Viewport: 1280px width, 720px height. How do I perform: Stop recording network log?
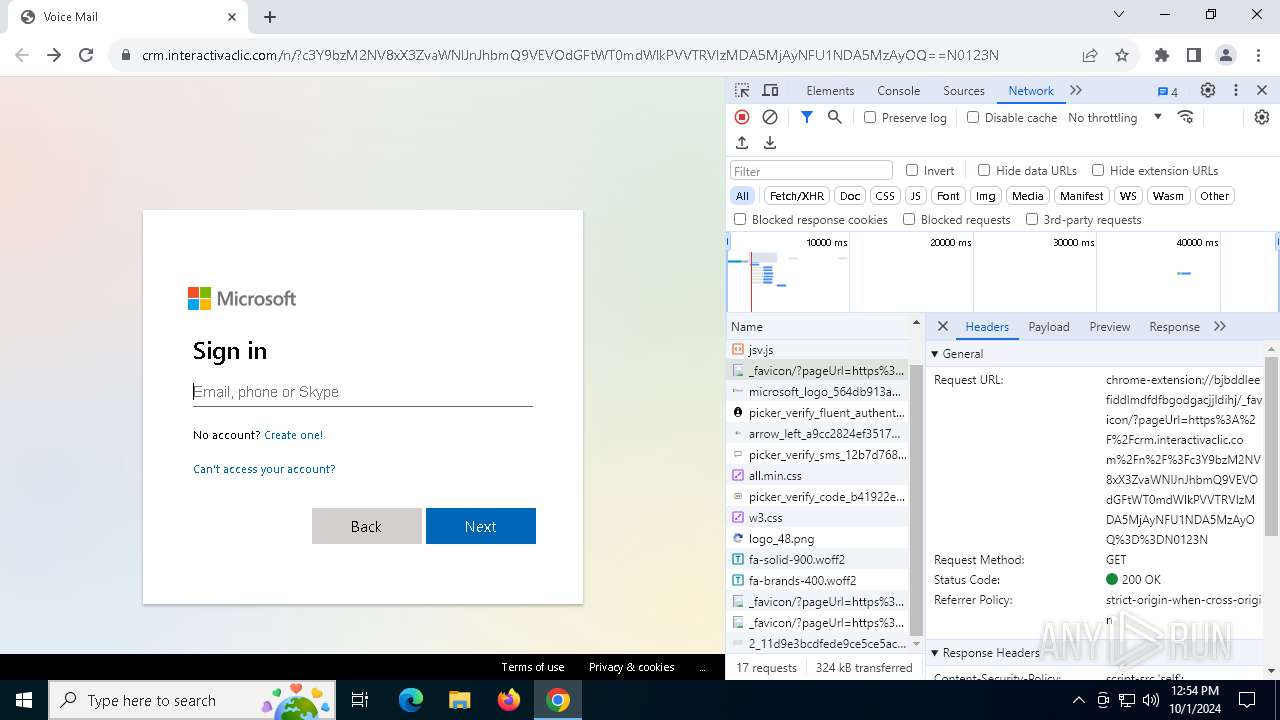tap(742, 117)
